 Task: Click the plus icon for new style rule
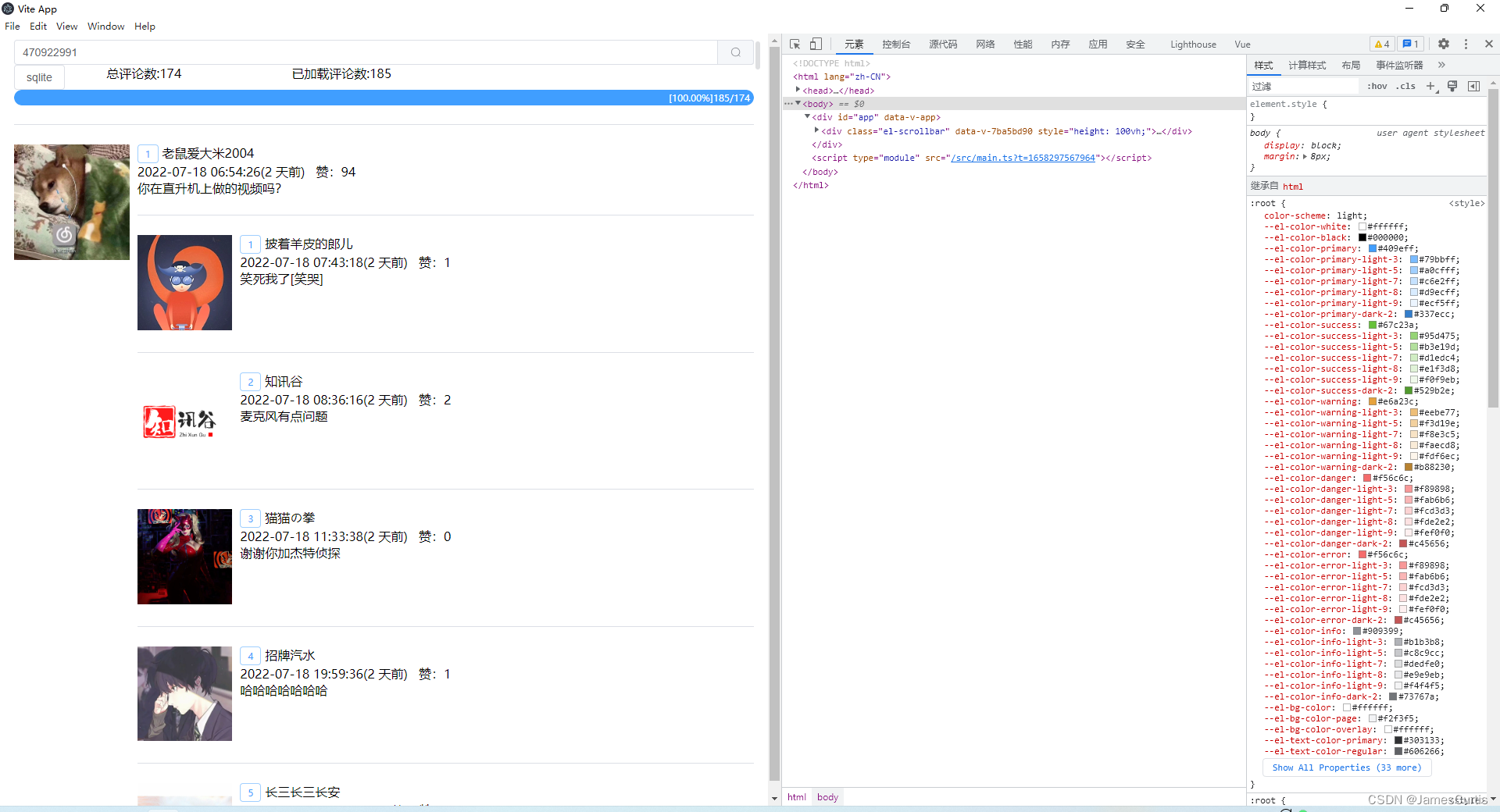pos(1431,86)
